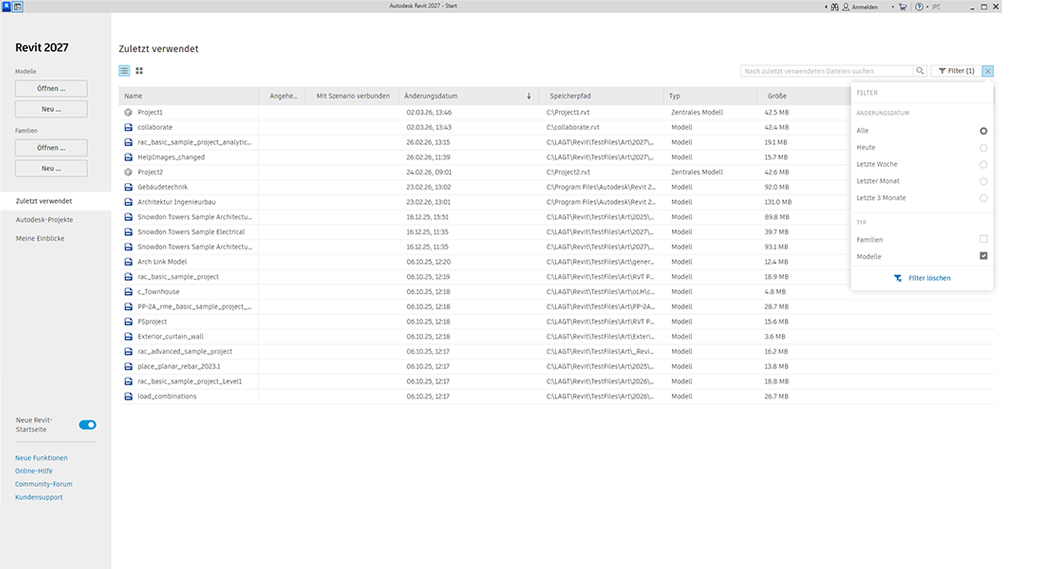
Task: Click the file icon for c_Townhouse
Action: 128,292
